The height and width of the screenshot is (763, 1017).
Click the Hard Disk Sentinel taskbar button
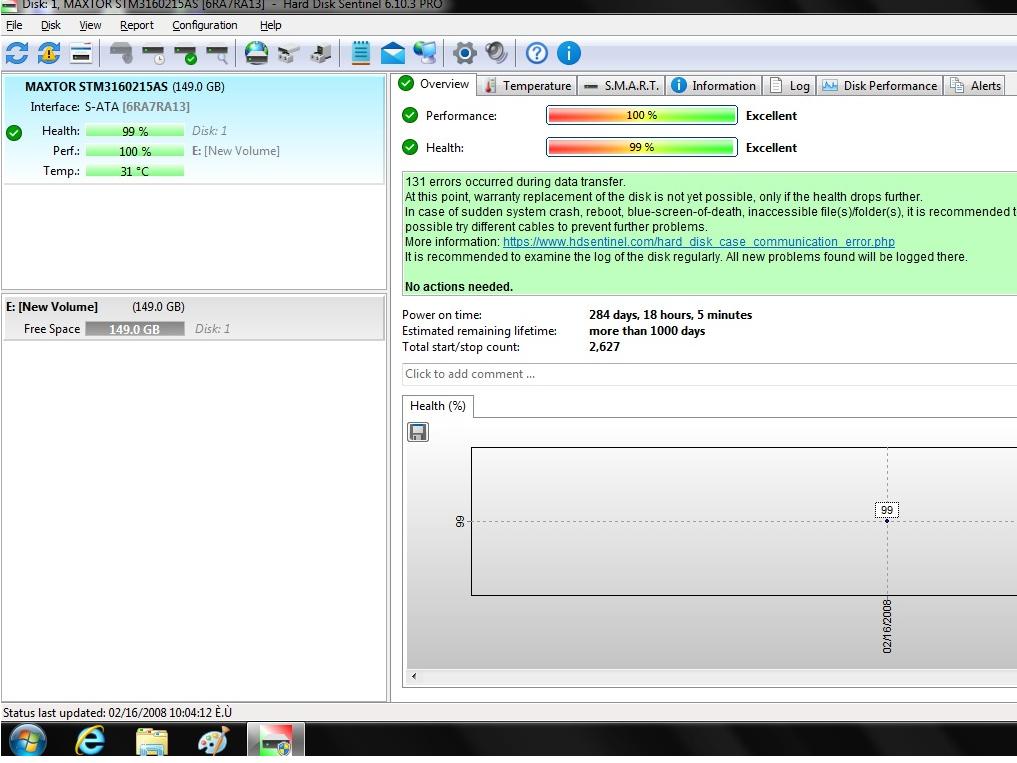tap(276, 740)
